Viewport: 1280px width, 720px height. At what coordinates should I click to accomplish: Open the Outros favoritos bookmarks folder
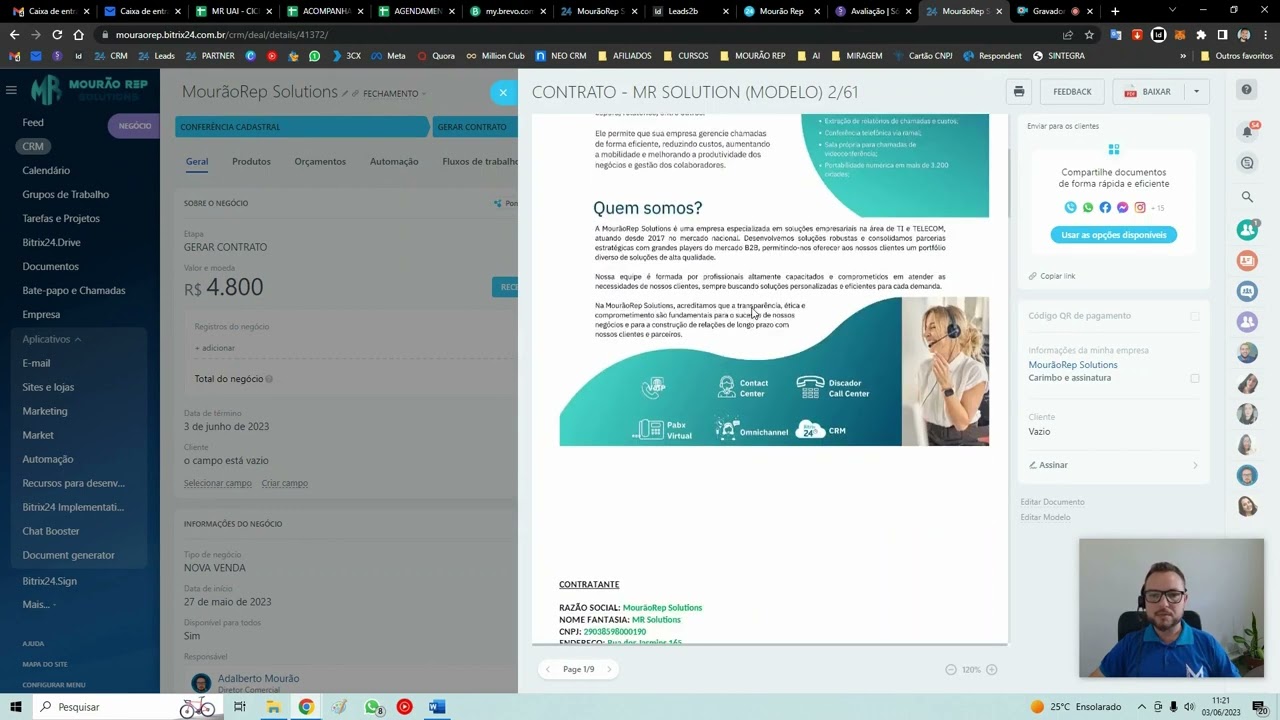(x=1236, y=56)
